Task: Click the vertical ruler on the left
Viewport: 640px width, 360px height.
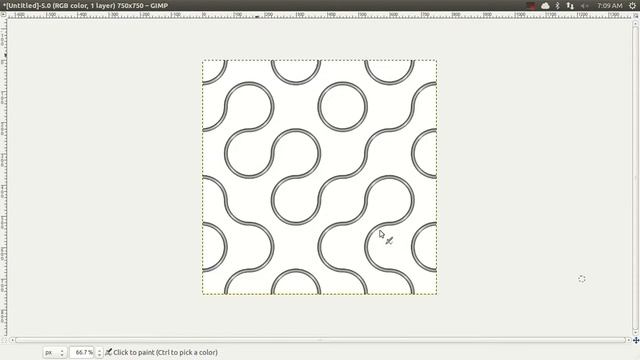Action: click(3, 178)
